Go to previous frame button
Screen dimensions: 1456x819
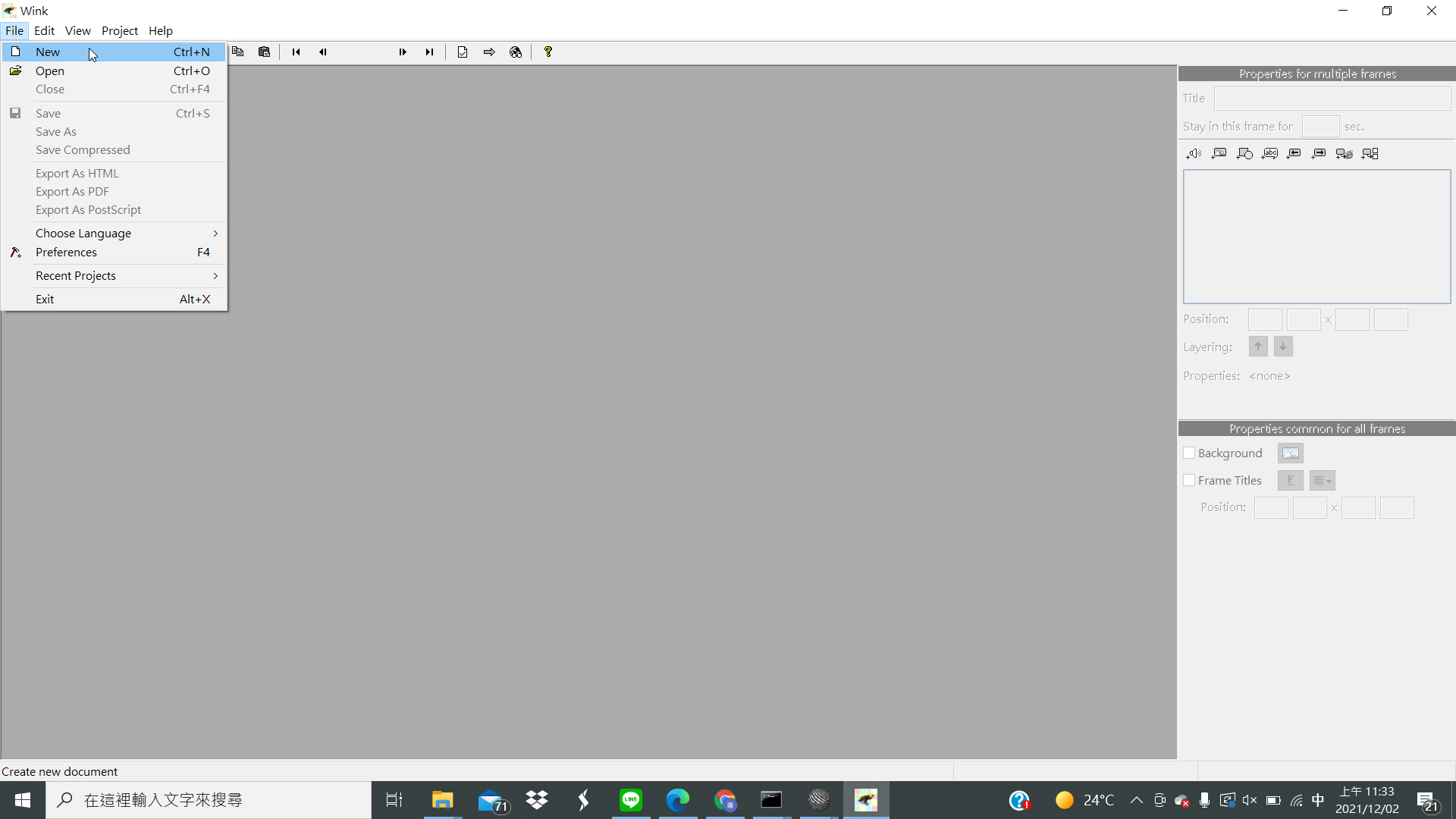[x=322, y=52]
